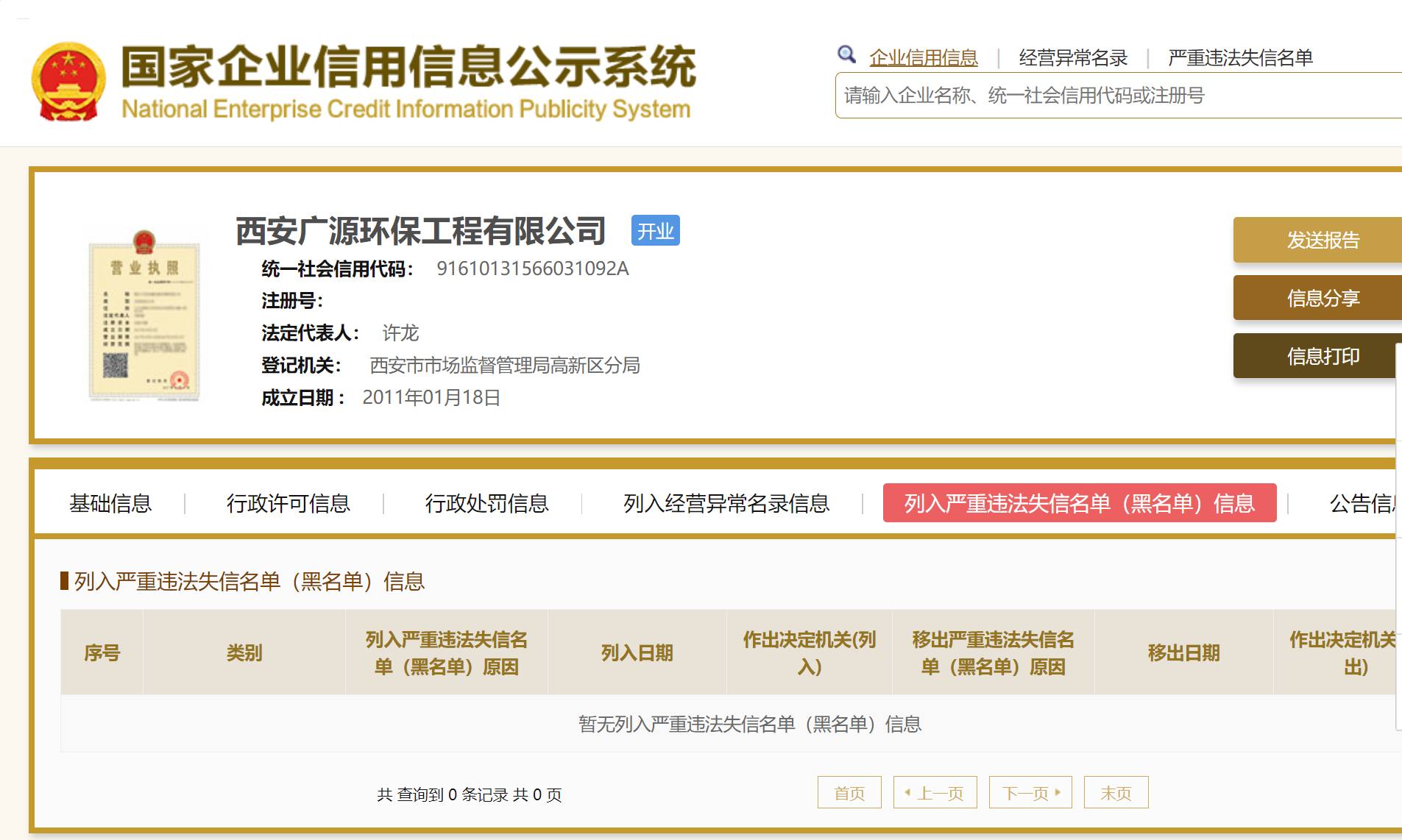Screen dimensions: 1402x840
Task: Focus the company name search field
Action: click(x=1119, y=96)
